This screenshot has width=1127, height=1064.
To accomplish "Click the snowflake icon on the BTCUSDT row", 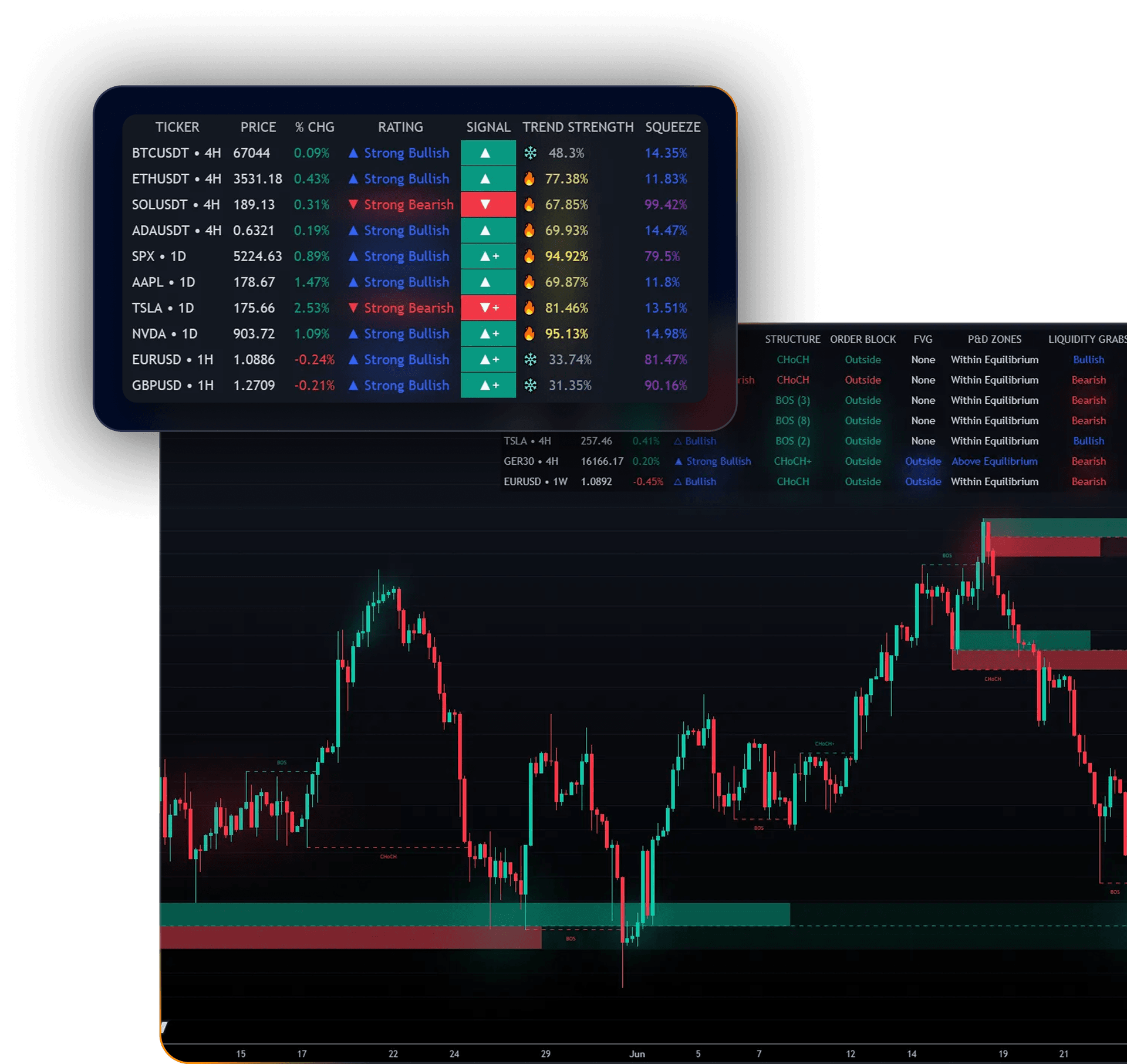I will click(x=531, y=153).
